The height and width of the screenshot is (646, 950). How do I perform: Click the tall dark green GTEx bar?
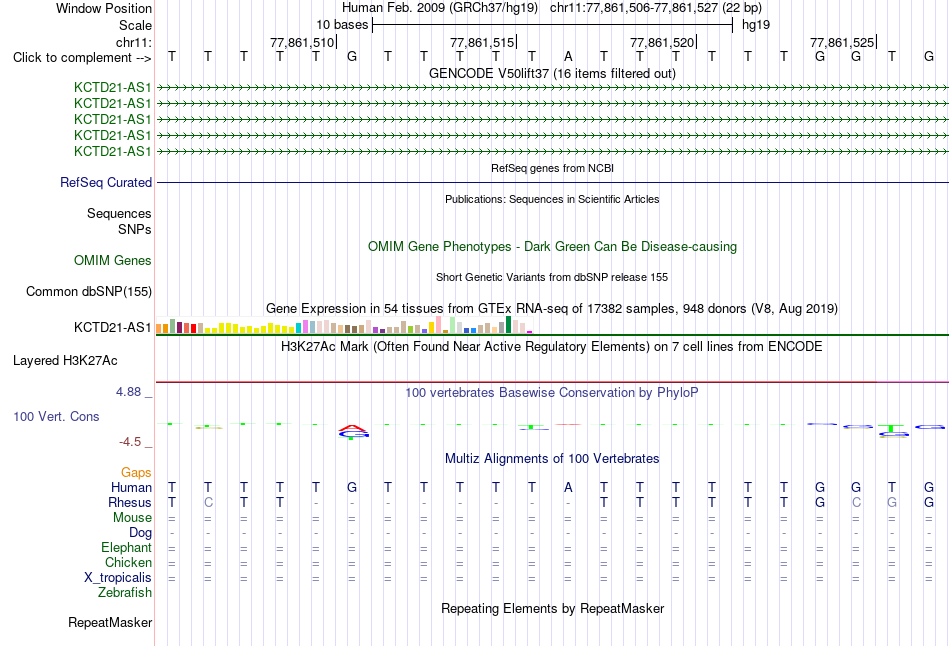(508, 325)
